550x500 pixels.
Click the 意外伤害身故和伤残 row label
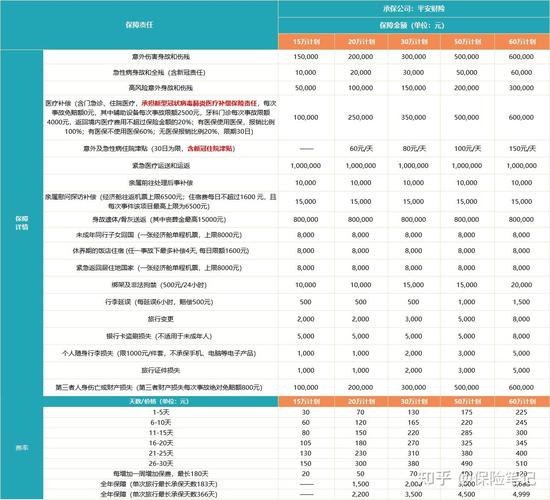point(161,56)
